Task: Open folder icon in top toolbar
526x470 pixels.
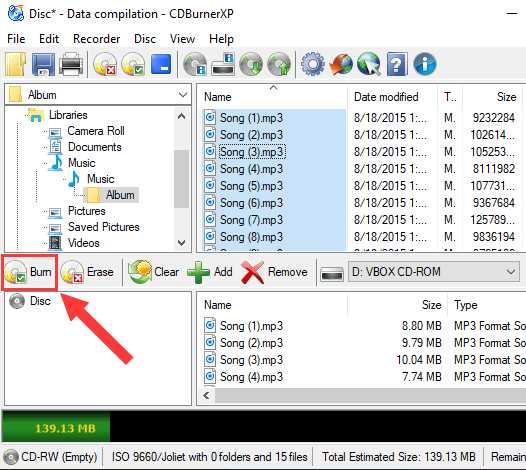Action: 15,64
